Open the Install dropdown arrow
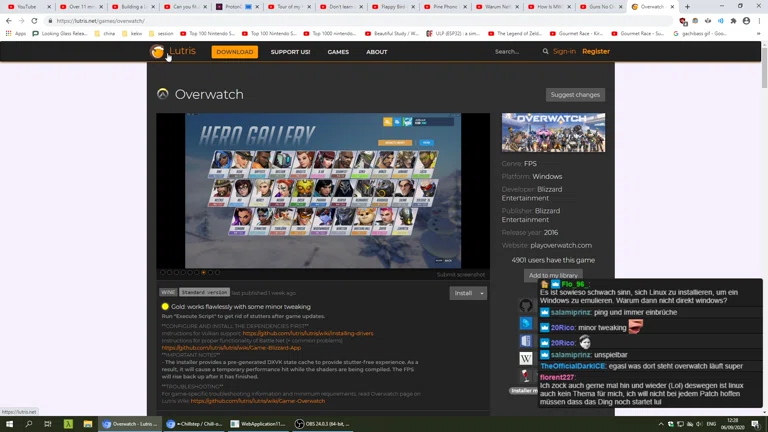Image resolution: width=768 pixels, height=432 pixels. pyautogui.click(x=481, y=293)
